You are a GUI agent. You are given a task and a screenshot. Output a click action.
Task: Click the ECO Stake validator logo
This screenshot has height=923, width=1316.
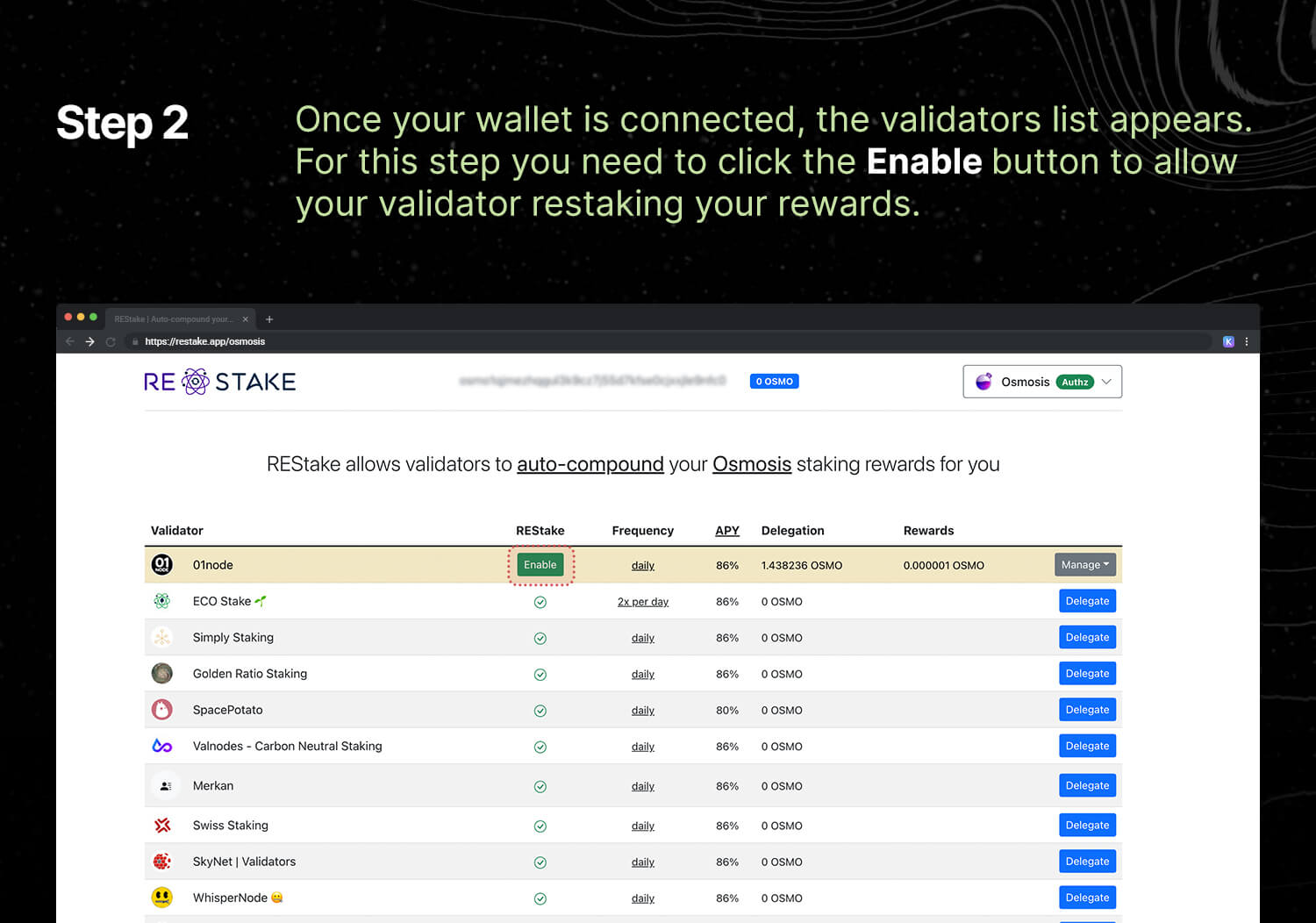point(162,601)
